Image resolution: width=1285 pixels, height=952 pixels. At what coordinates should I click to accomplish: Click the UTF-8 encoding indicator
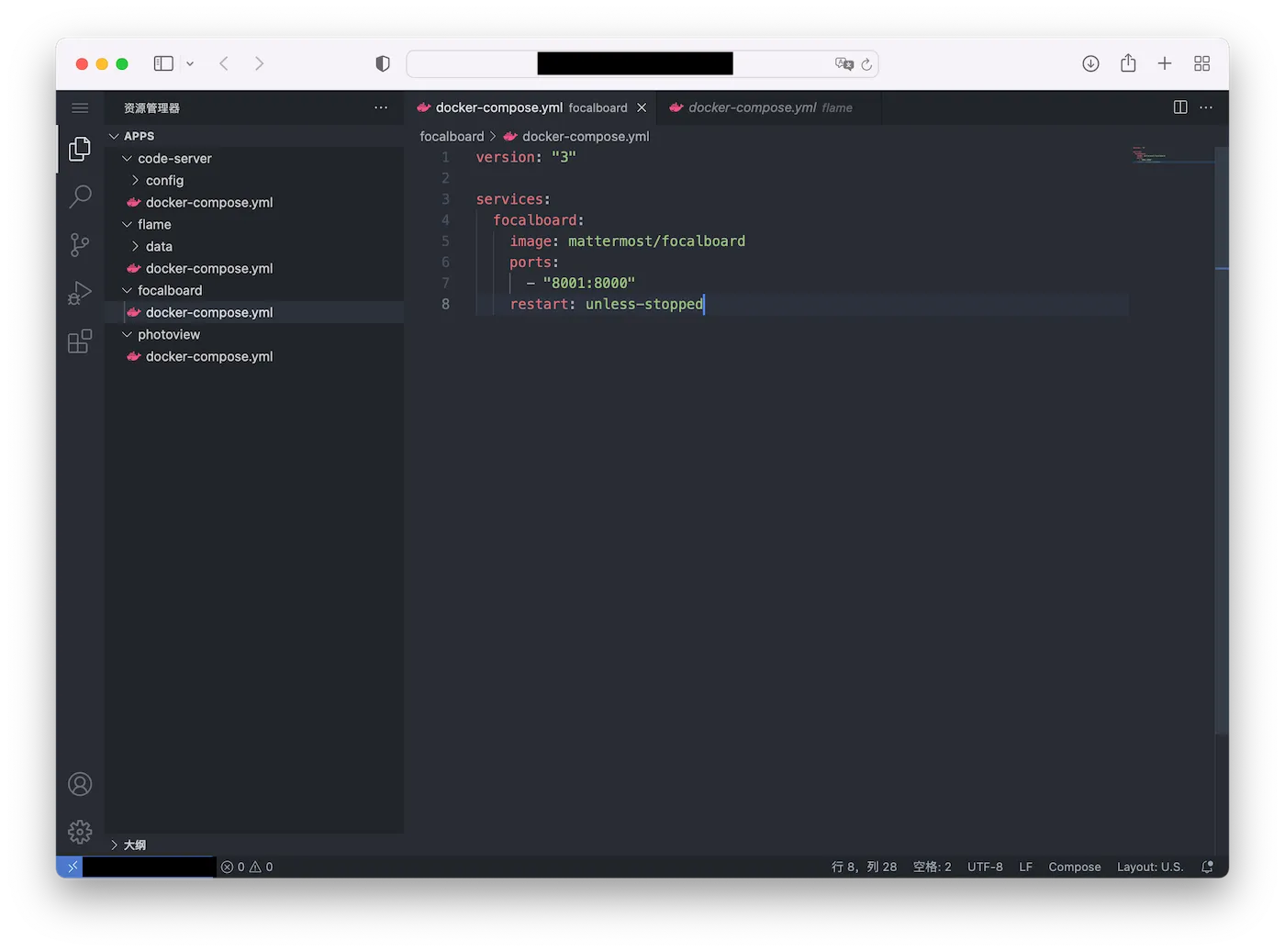984,867
